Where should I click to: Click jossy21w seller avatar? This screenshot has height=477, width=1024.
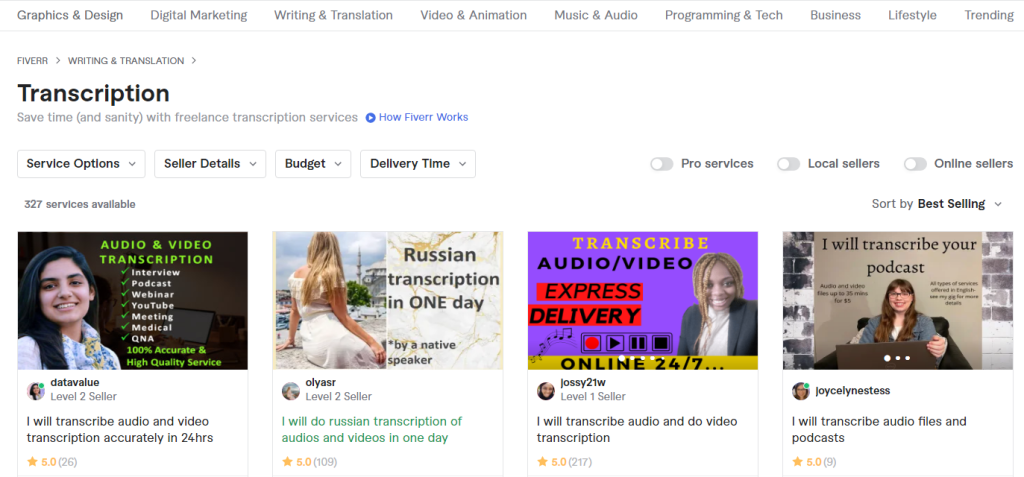click(545, 391)
